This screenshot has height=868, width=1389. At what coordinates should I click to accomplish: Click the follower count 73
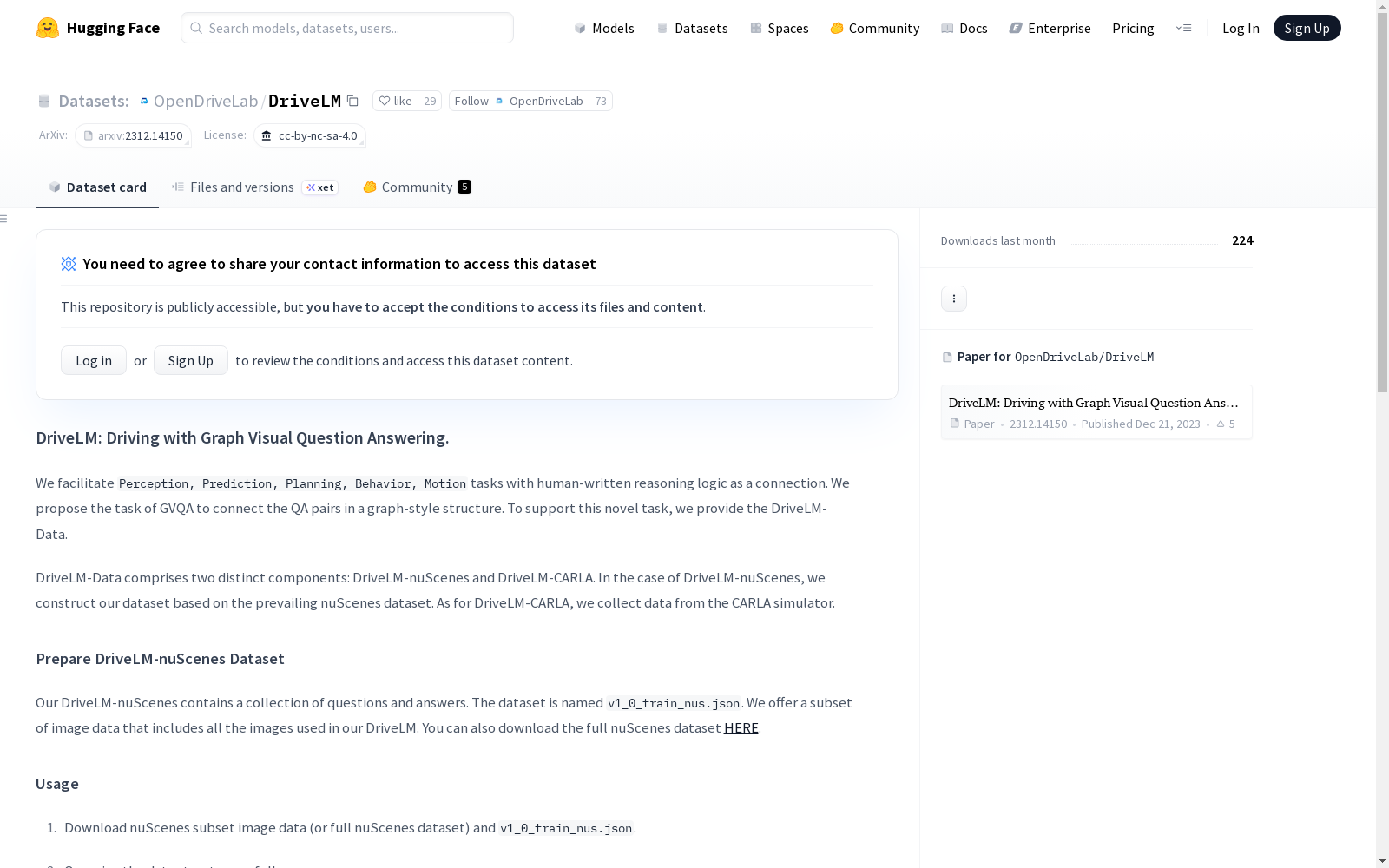click(x=601, y=101)
